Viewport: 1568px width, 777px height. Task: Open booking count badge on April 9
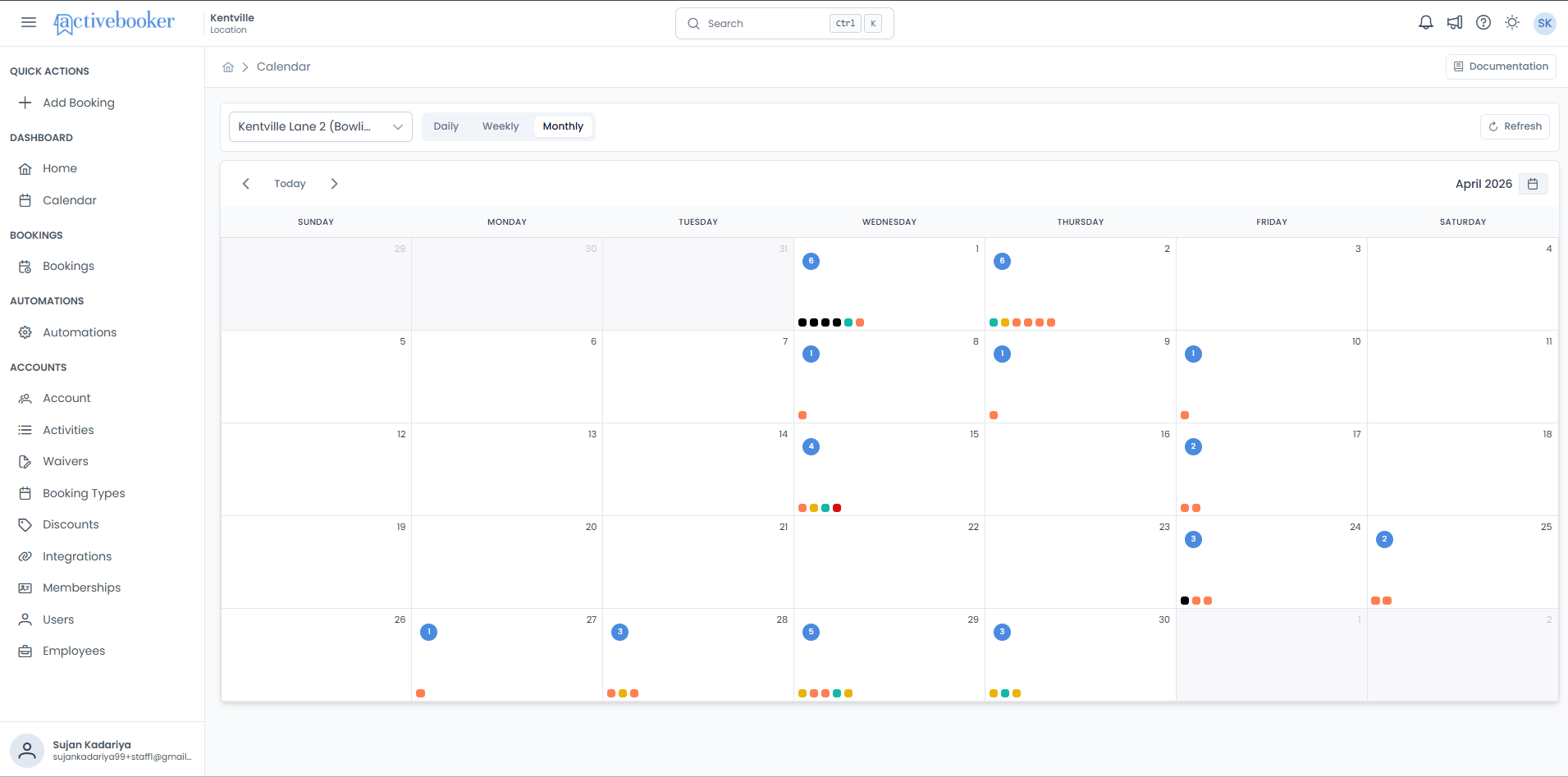tap(1002, 354)
